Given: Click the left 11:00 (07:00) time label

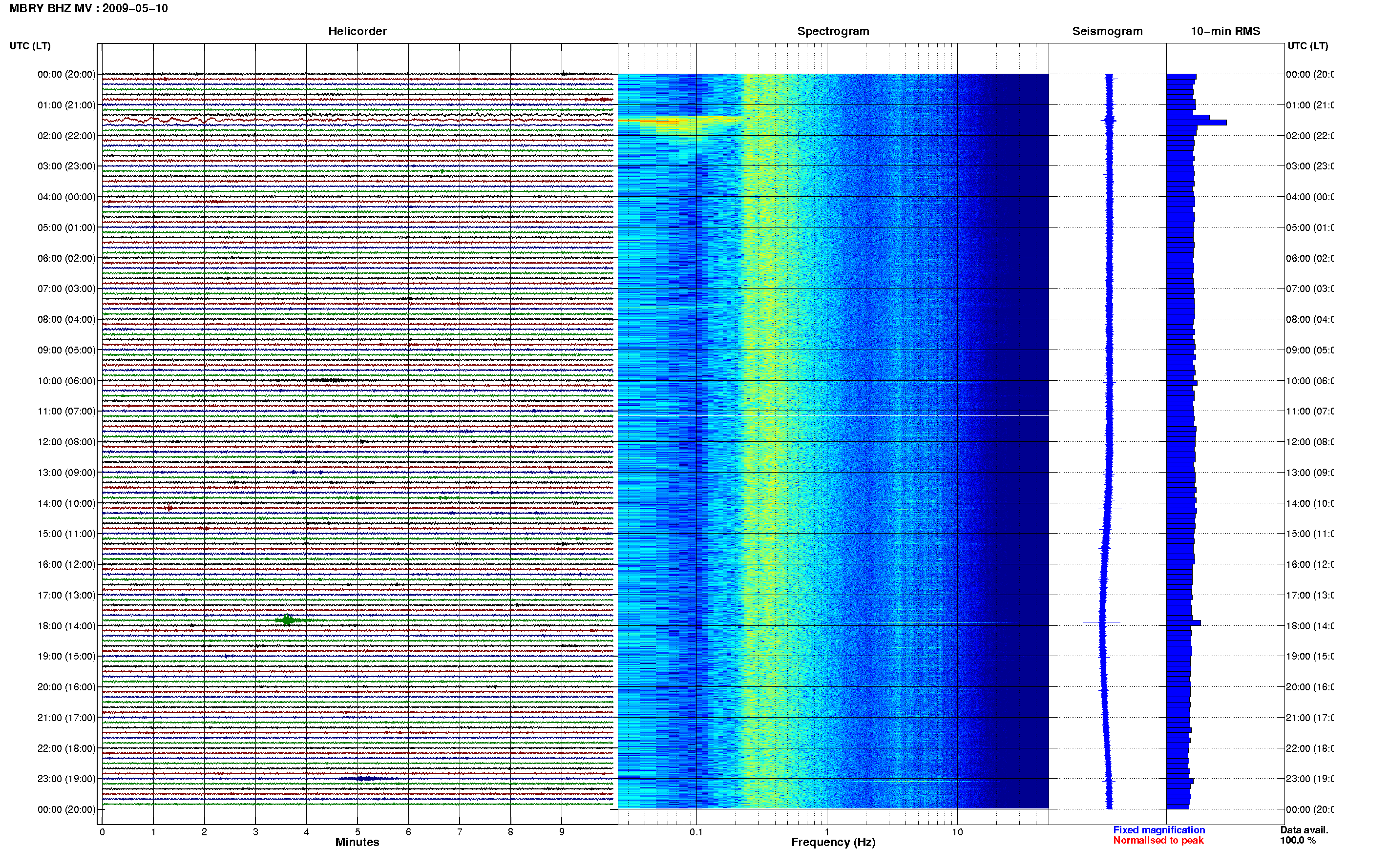Looking at the screenshot, I should 66,412.
